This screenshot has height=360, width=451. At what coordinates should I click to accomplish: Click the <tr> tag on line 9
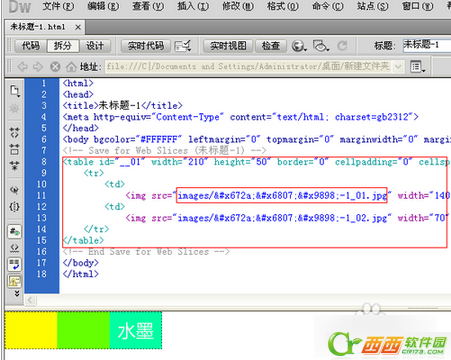point(94,173)
